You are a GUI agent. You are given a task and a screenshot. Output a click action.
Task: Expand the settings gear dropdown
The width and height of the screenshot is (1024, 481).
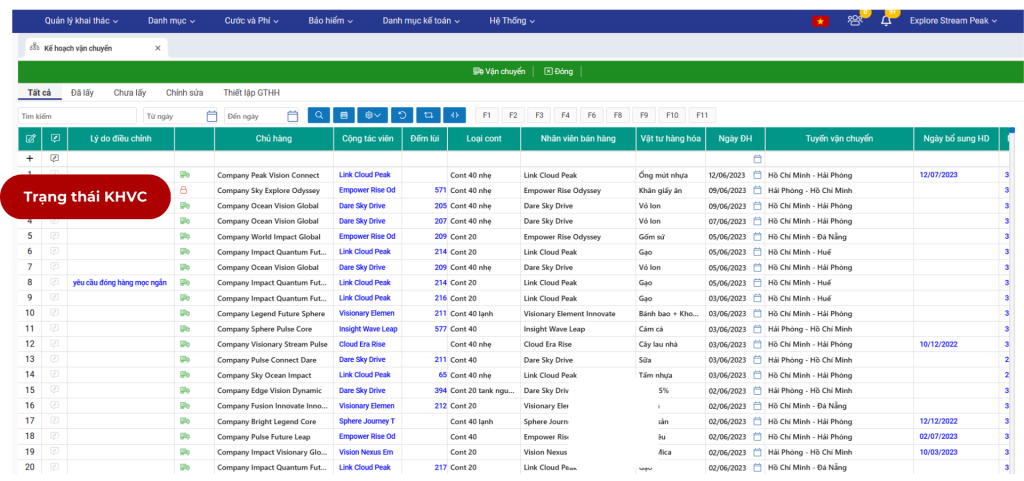pos(373,115)
